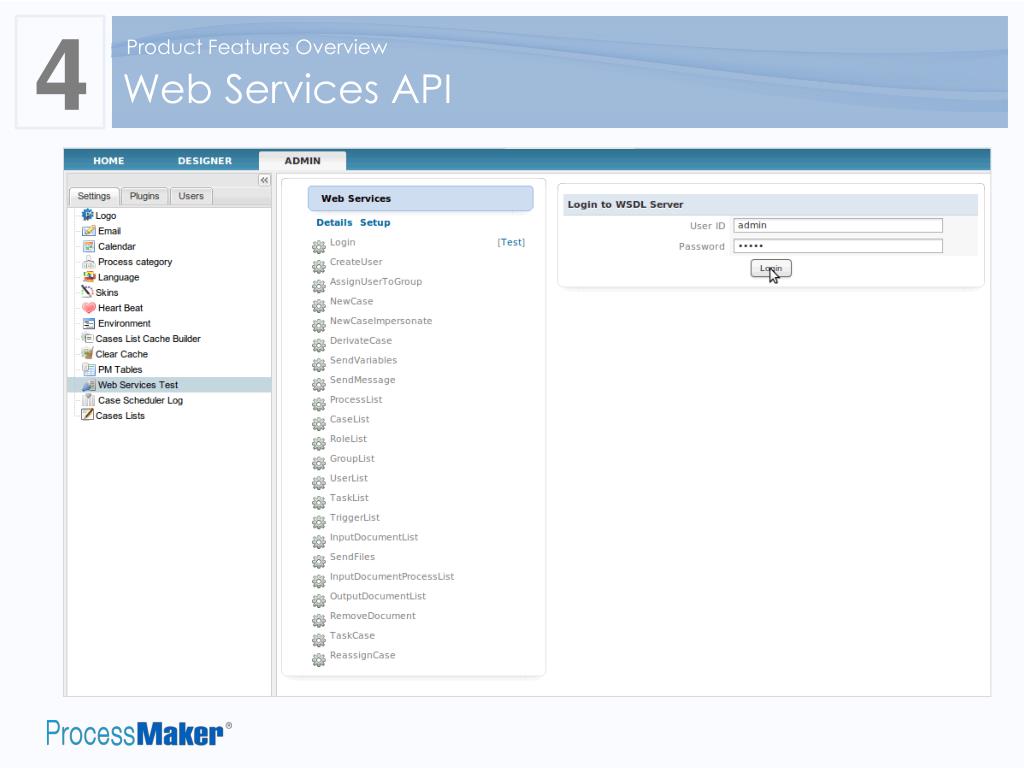This screenshot has height=768, width=1024.
Task: Open Process category settings entry
Action: pyautogui.click(x=135, y=262)
